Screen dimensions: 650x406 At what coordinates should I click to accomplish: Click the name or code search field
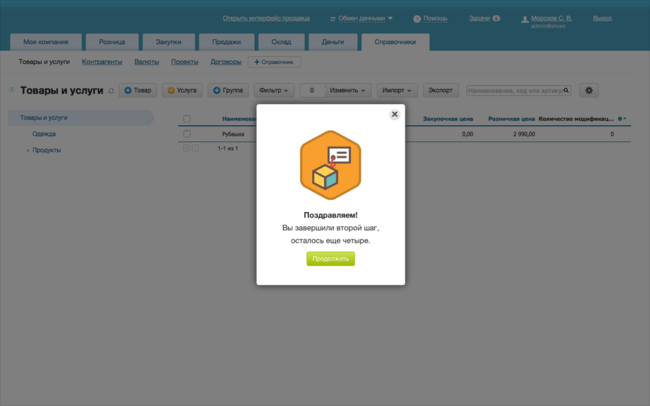coord(512,90)
